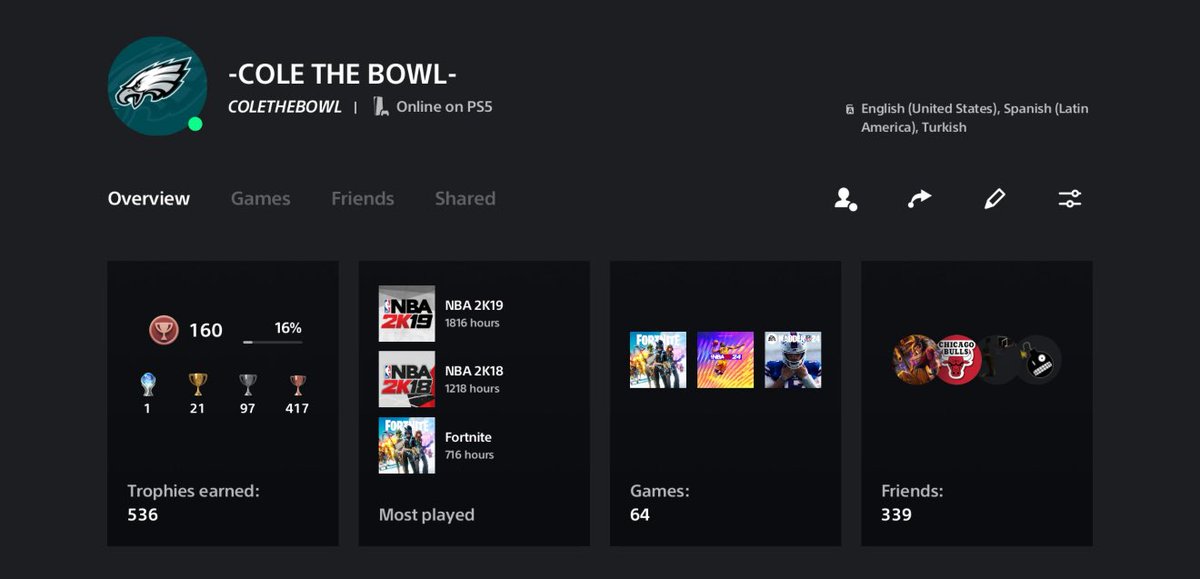Click the green online status dot
The width and height of the screenshot is (1200, 579).
[x=195, y=124]
